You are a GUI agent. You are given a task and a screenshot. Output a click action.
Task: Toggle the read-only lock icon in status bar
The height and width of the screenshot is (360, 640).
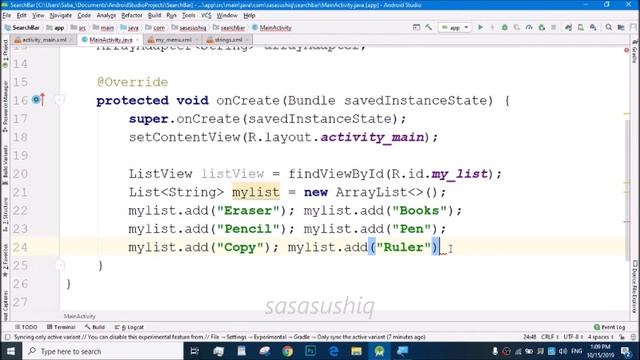point(622,337)
